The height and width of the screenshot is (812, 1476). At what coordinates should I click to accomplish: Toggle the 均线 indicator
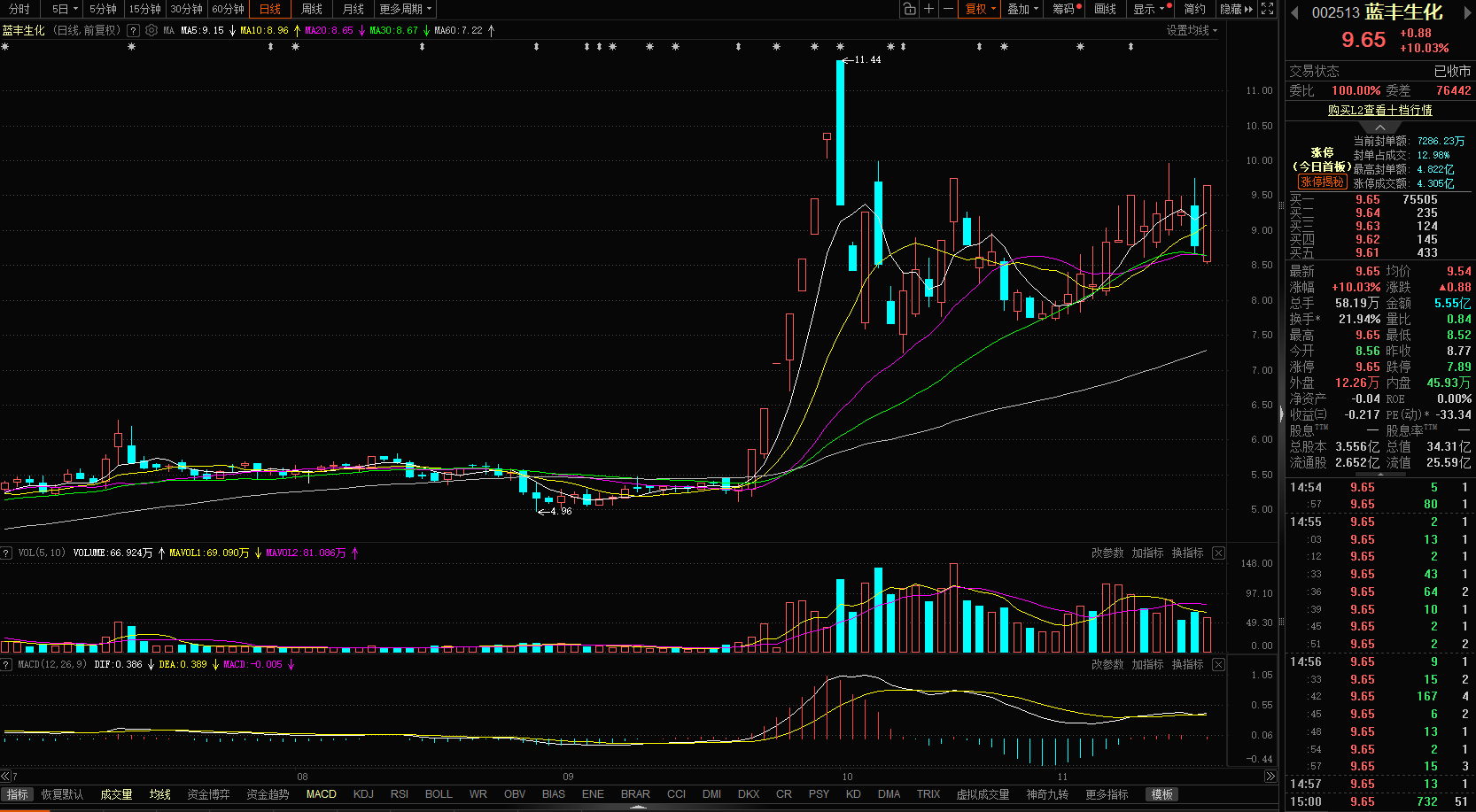[x=160, y=794]
